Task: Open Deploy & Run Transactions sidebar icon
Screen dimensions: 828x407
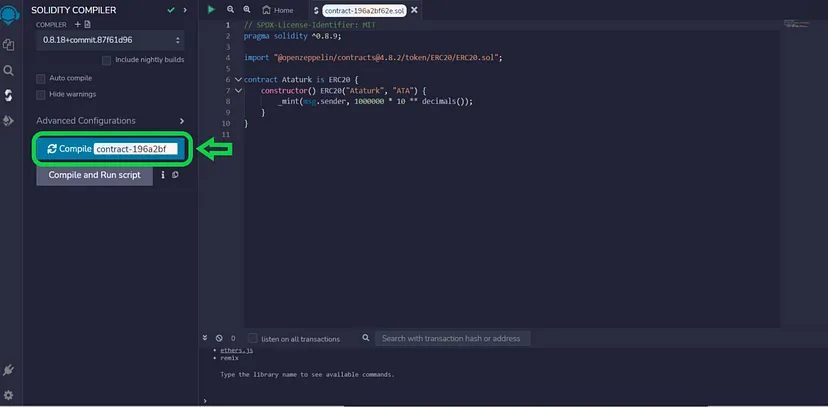Action: click(x=9, y=120)
